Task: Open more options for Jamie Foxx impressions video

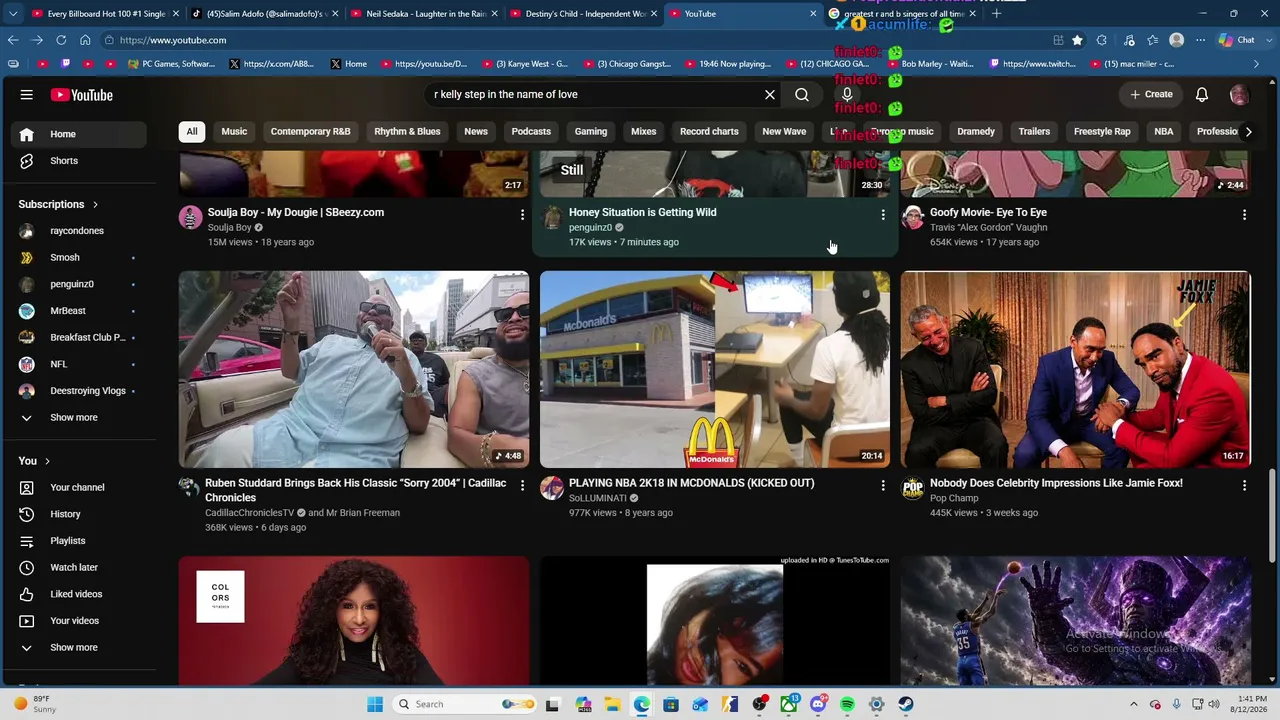Action: pyautogui.click(x=1244, y=485)
